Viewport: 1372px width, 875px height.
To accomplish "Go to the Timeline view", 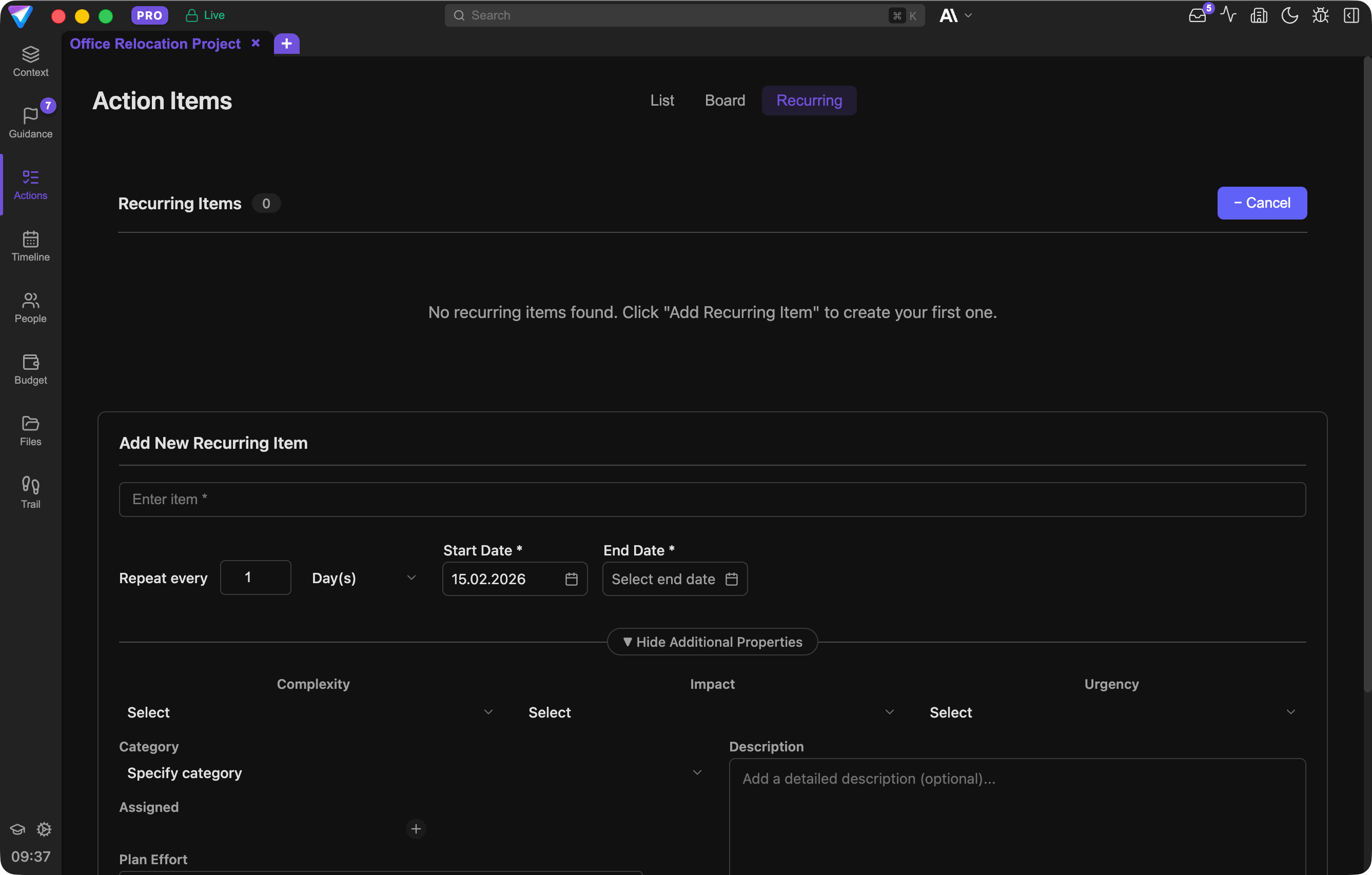I will click(x=30, y=246).
